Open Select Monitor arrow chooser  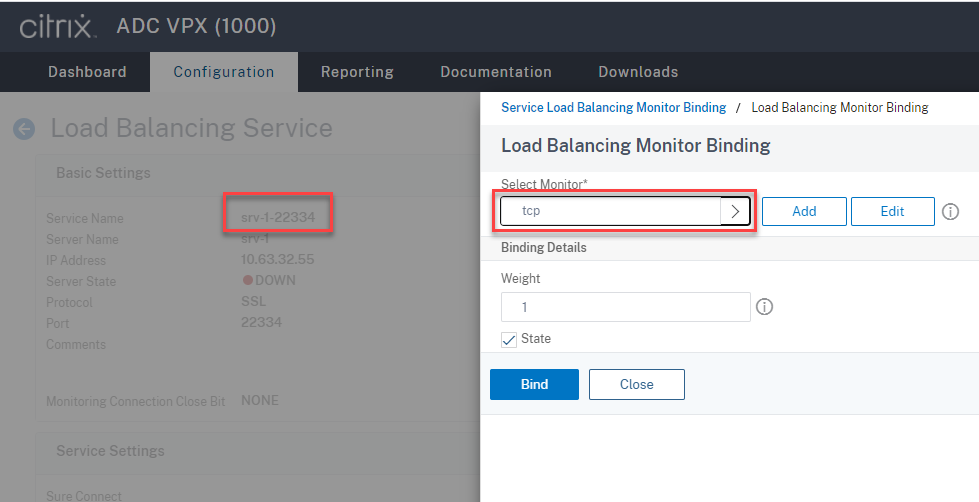point(735,211)
